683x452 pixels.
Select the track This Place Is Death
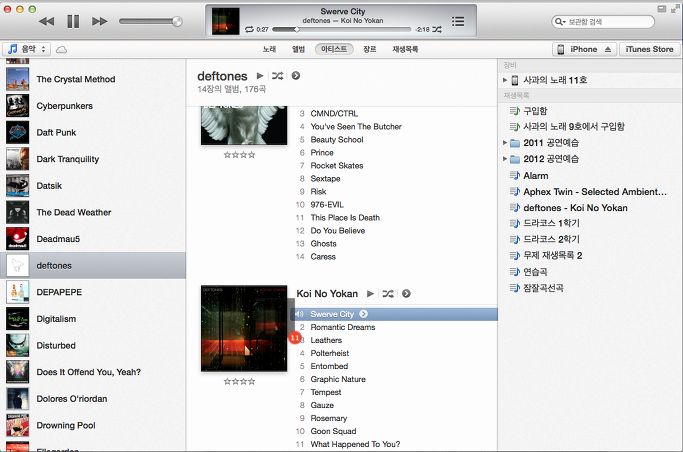345,217
